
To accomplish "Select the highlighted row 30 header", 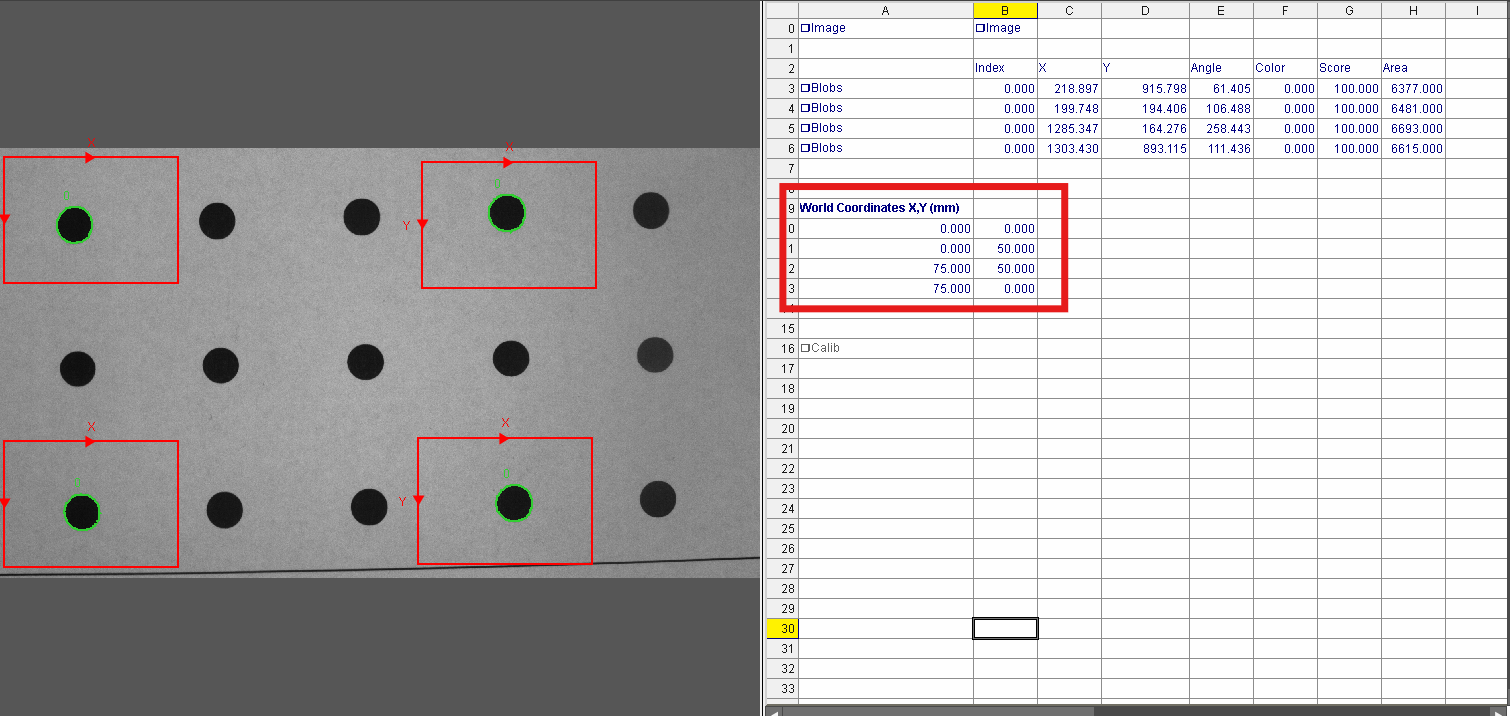I will (x=787, y=628).
